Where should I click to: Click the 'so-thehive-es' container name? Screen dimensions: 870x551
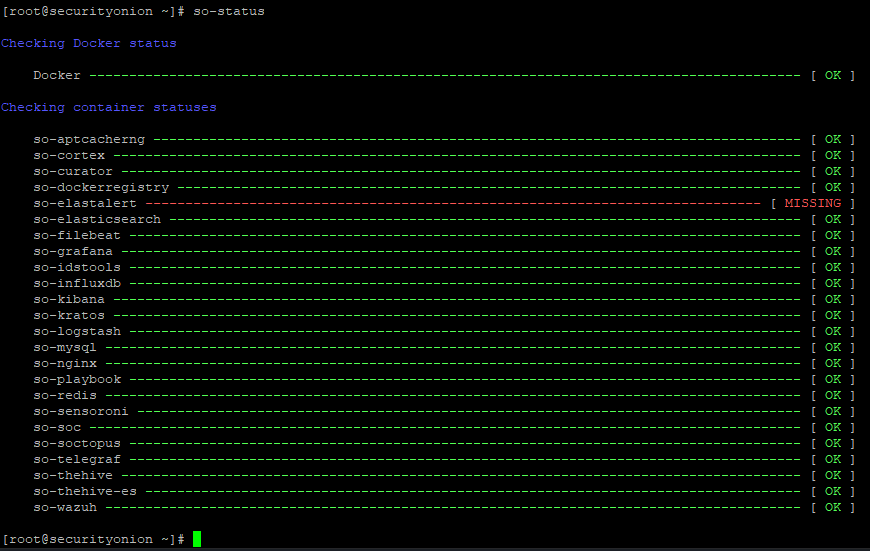coord(85,492)
